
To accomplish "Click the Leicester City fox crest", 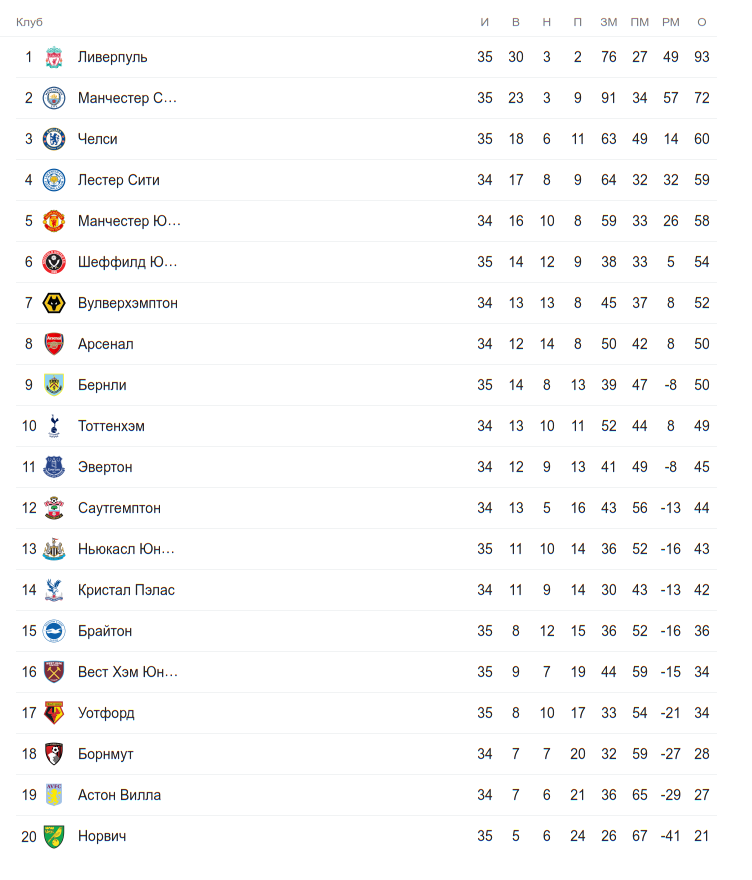I will [54, 180].
